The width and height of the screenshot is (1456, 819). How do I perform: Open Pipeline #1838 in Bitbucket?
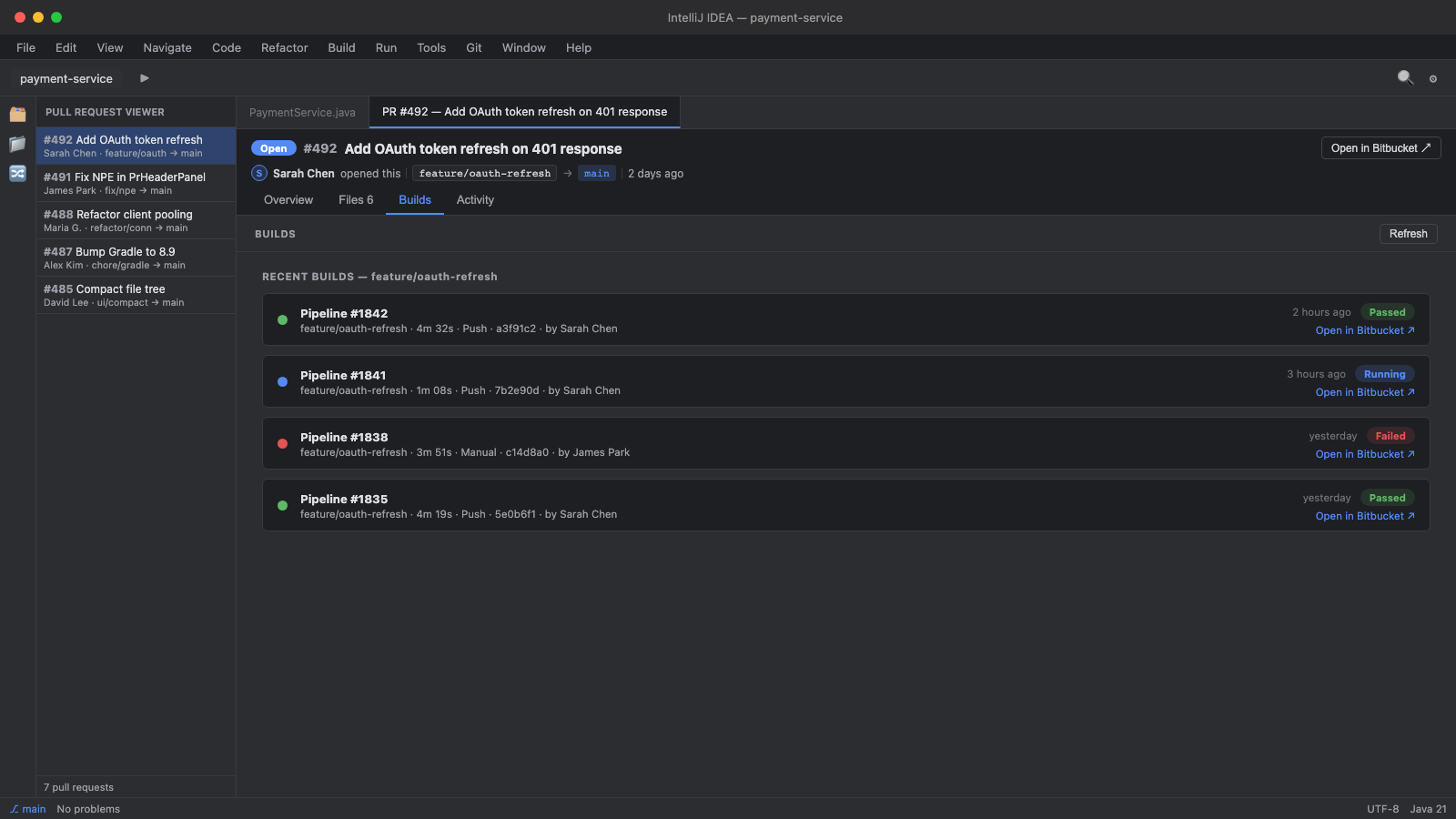(x=1365, y=454)
